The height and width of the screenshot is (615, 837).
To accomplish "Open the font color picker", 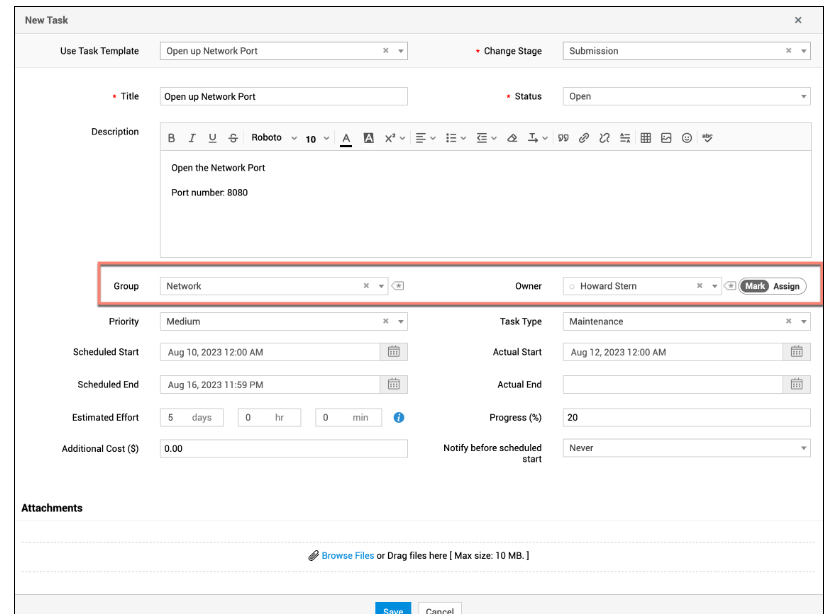I will pos(346,138).
